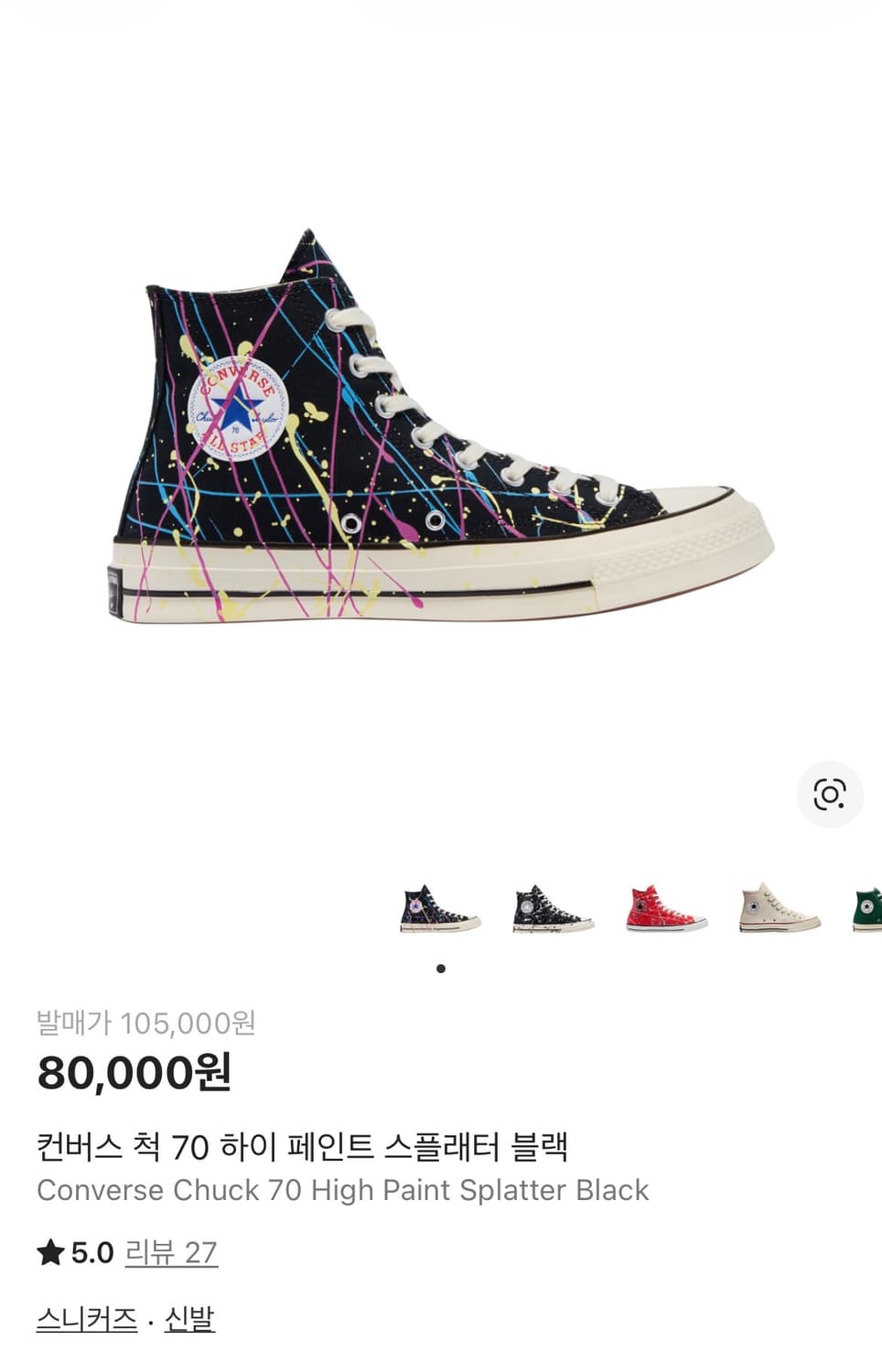Choose the red Converse shoe thumbnail
Image resolution: width=882 pixels, height=1372 pixels.
click(x=666, y=909)
